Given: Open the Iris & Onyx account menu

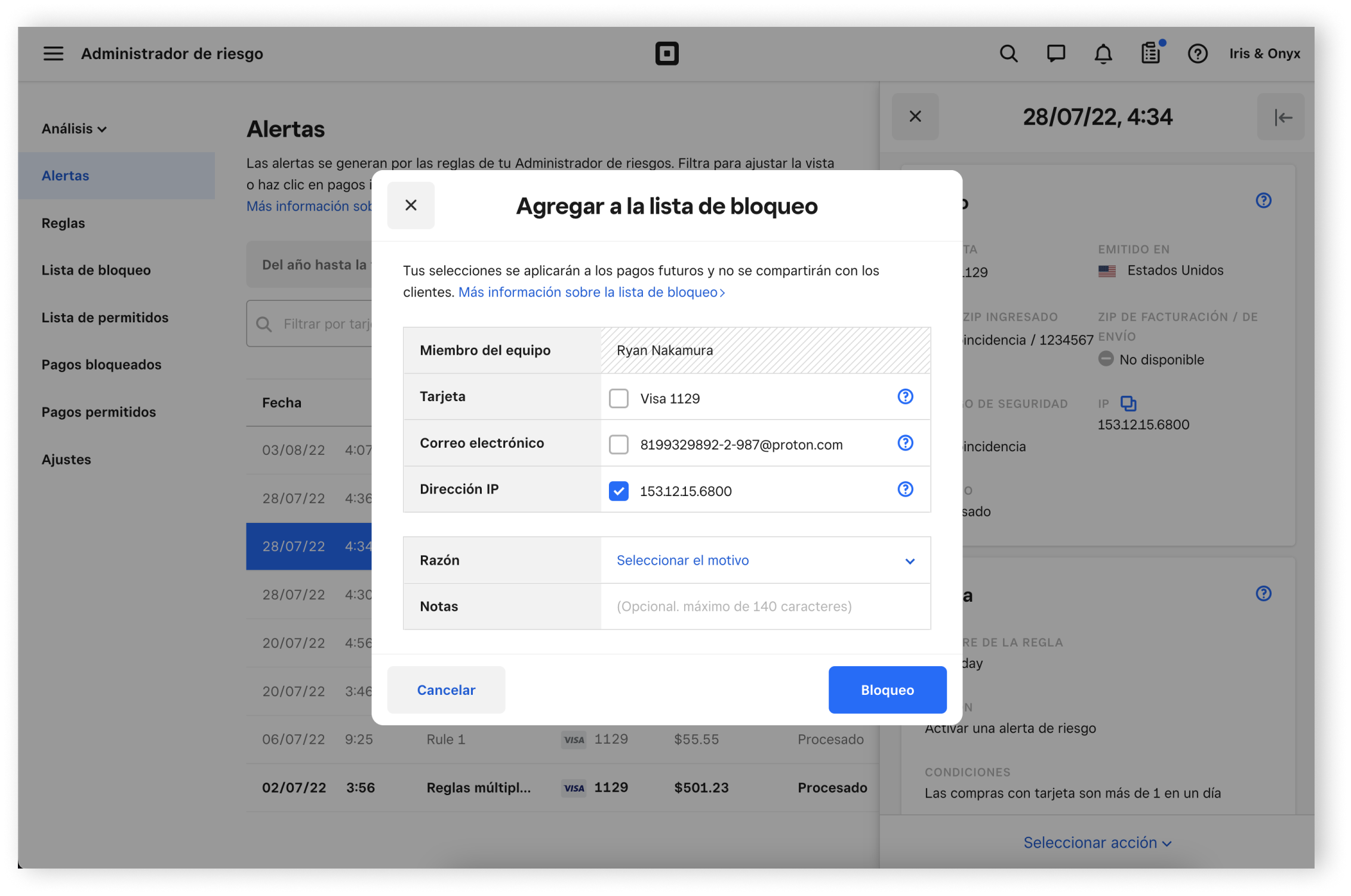Looking at the screenshot, I should pyautogui.click(x=1264, y=54).
